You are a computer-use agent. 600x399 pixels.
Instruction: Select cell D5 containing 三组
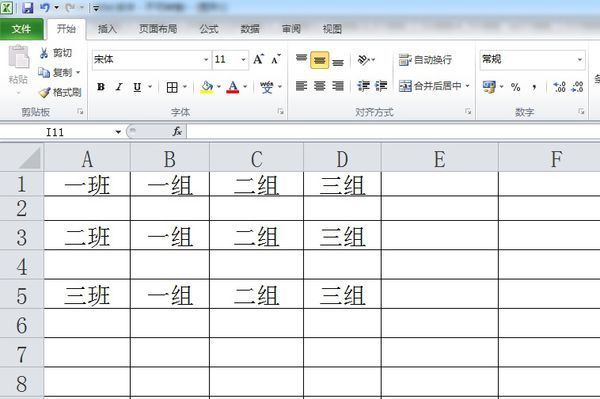pyautogui.click(x=342, y=295)
